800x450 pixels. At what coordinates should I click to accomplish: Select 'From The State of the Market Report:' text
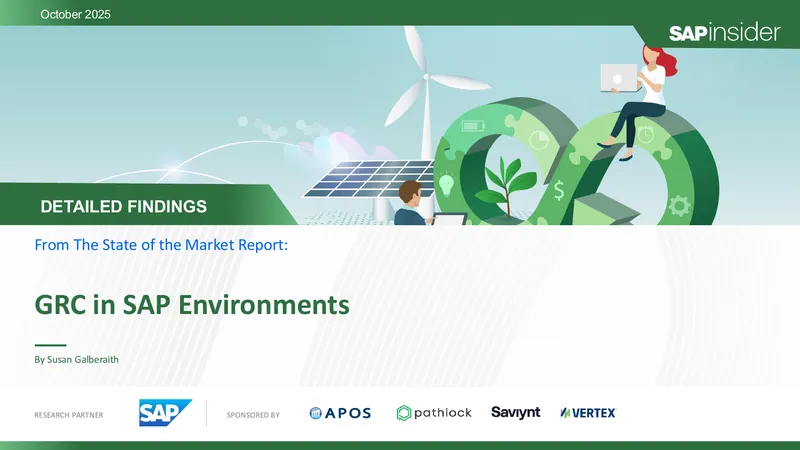pos(161,245)
